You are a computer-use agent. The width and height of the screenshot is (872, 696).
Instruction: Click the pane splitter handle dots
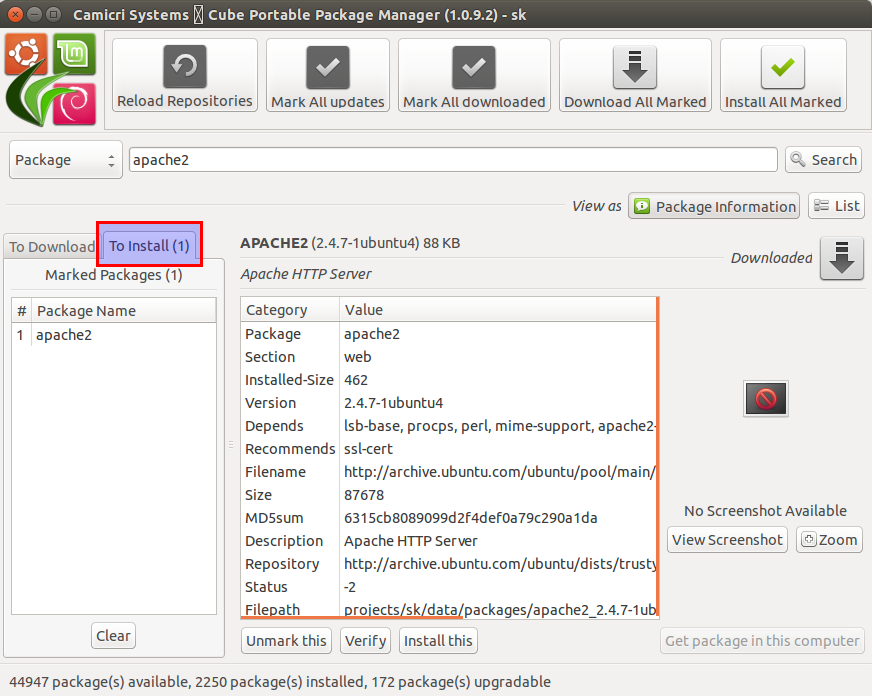coord(231,445)
